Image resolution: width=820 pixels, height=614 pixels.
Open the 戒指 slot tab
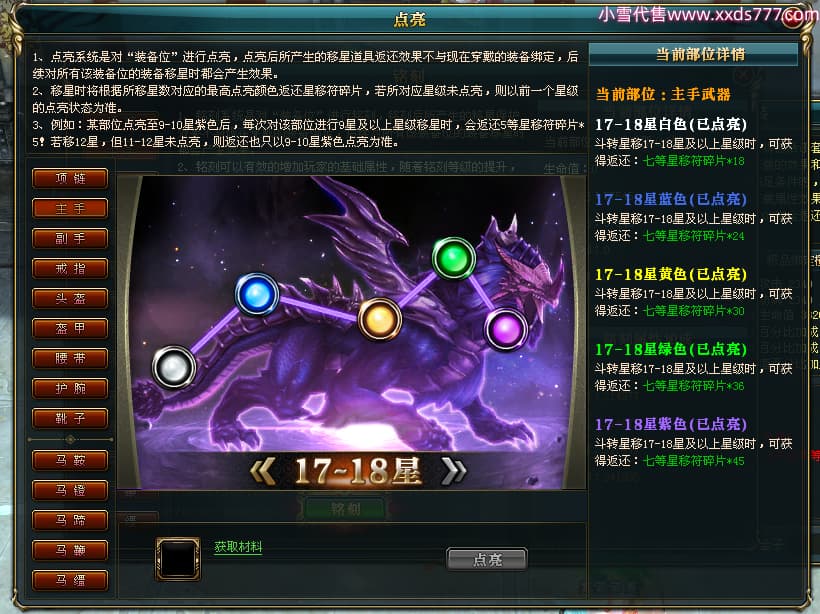click(70, 268)
